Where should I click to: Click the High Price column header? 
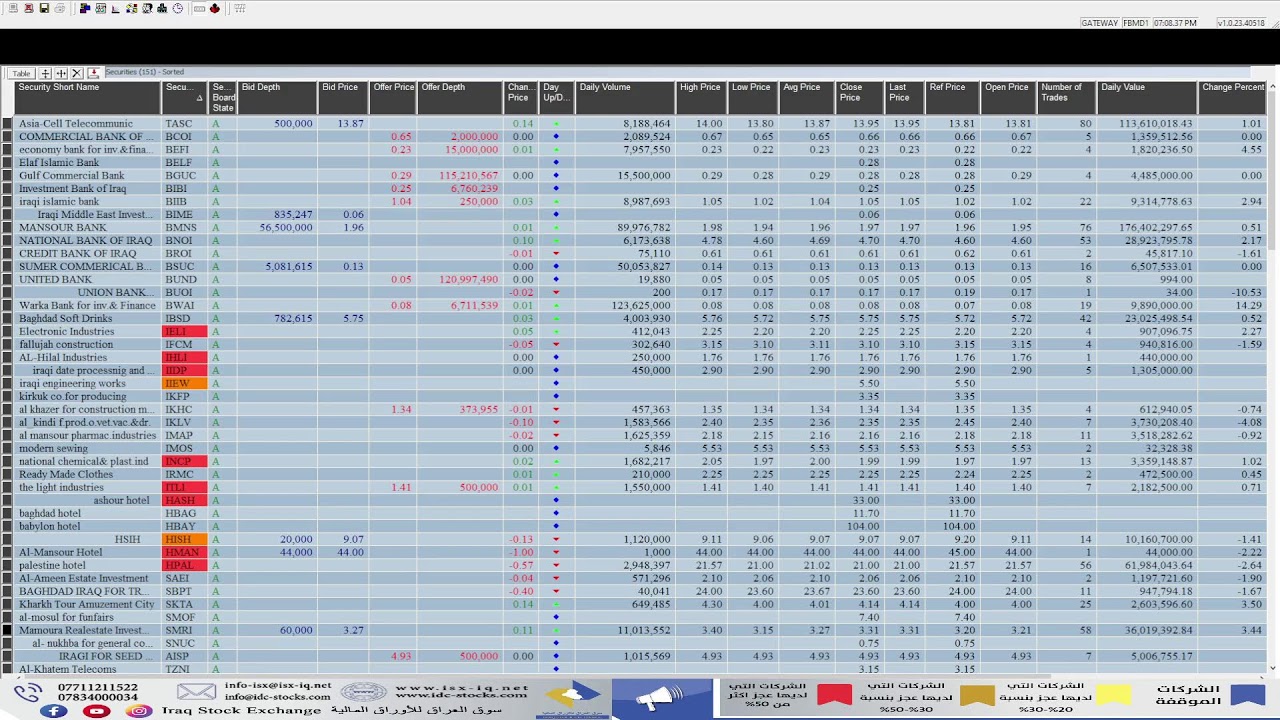click(x=701, y=97)
